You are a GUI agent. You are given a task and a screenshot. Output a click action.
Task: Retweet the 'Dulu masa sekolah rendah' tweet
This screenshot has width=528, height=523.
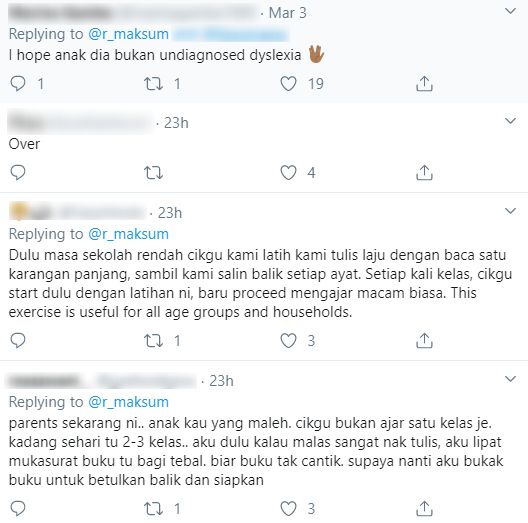[154, 340]
